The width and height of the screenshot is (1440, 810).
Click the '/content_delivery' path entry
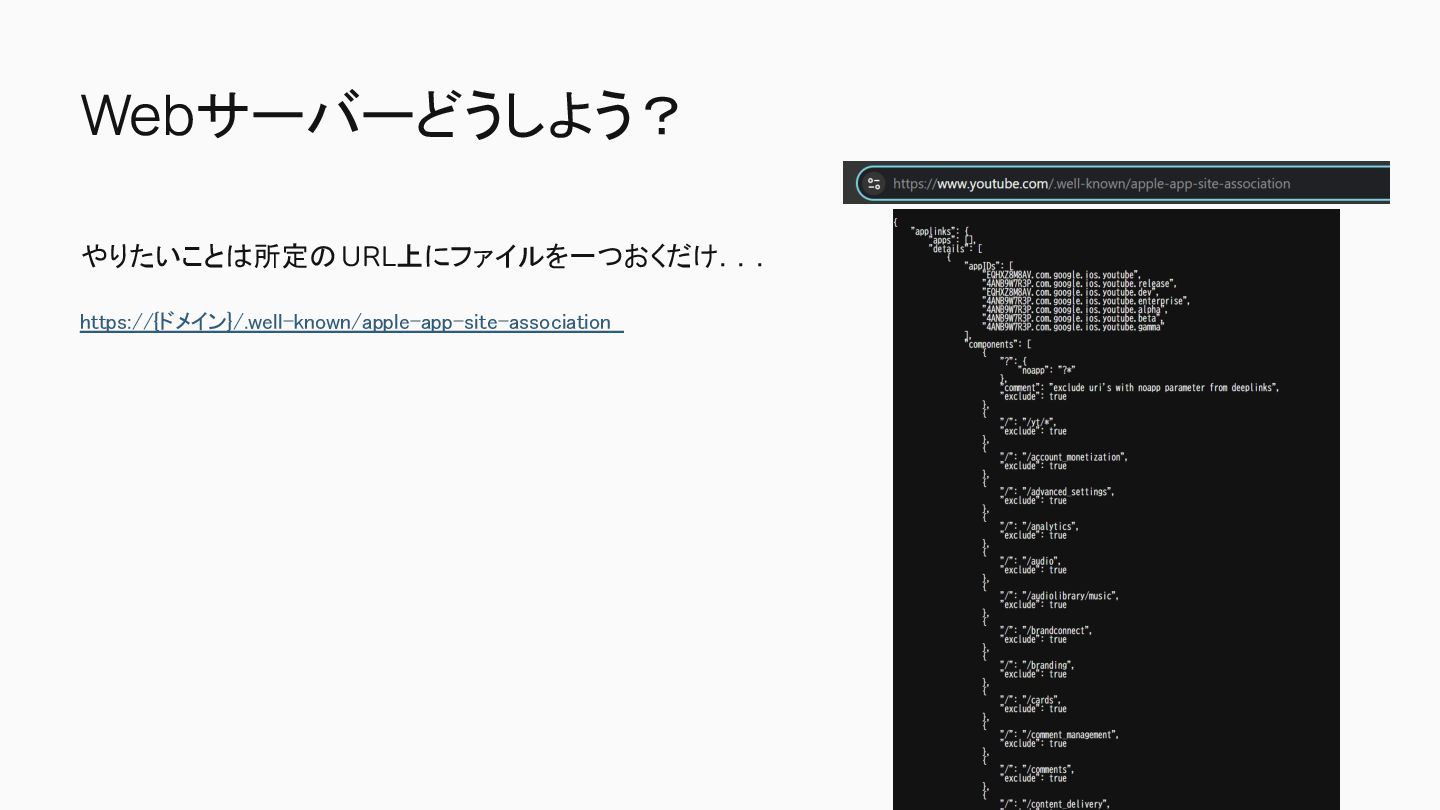(1056, 804)
